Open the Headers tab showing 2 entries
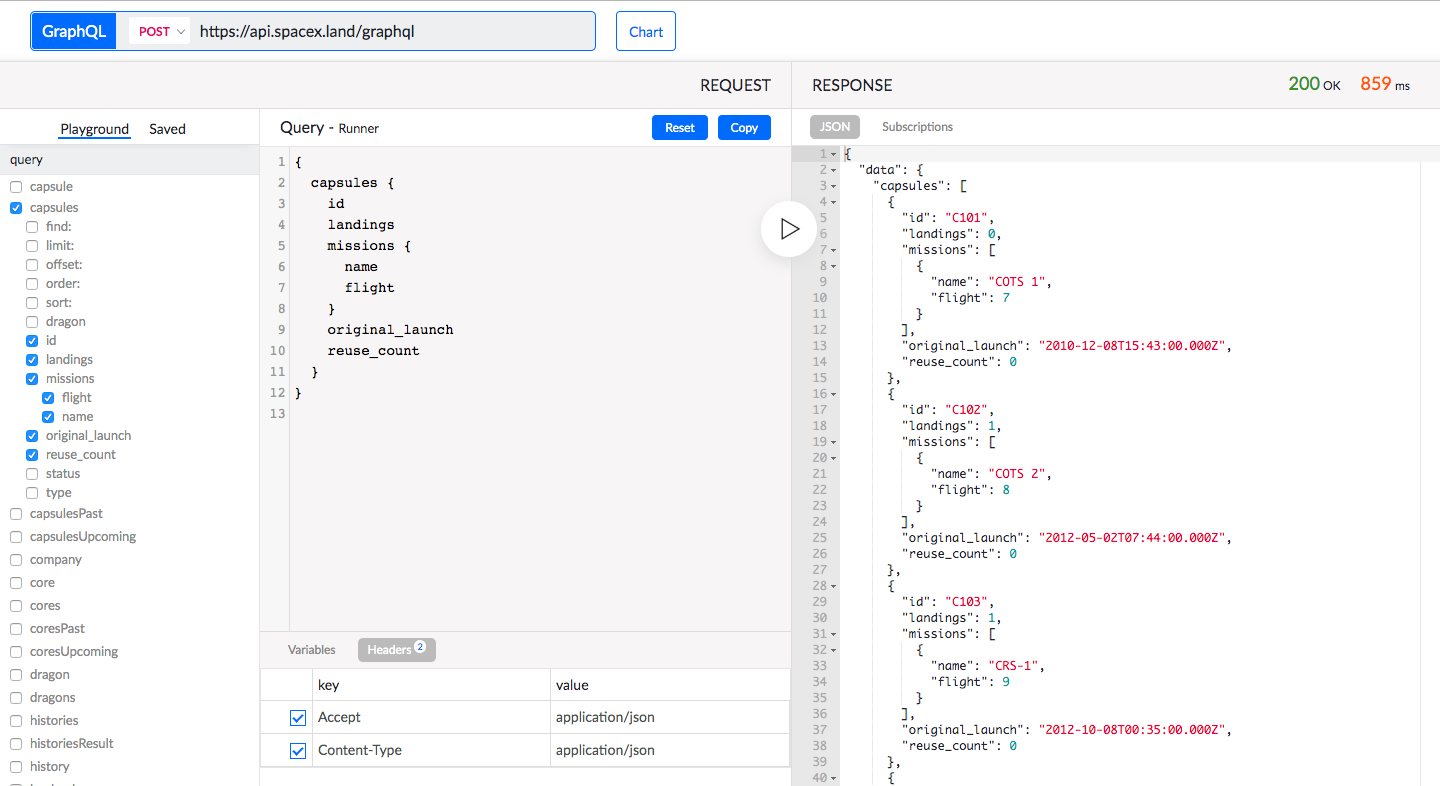1440x786 pixels. [396, 649]
